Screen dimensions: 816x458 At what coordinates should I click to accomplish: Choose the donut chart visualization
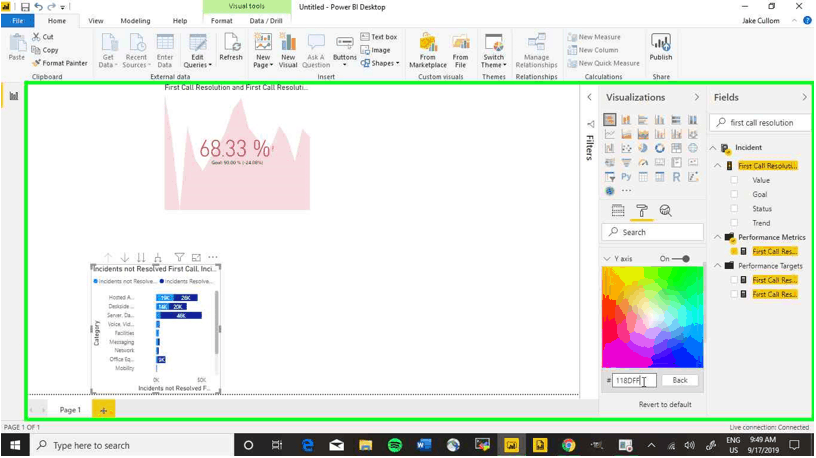(x=659, y=148)
